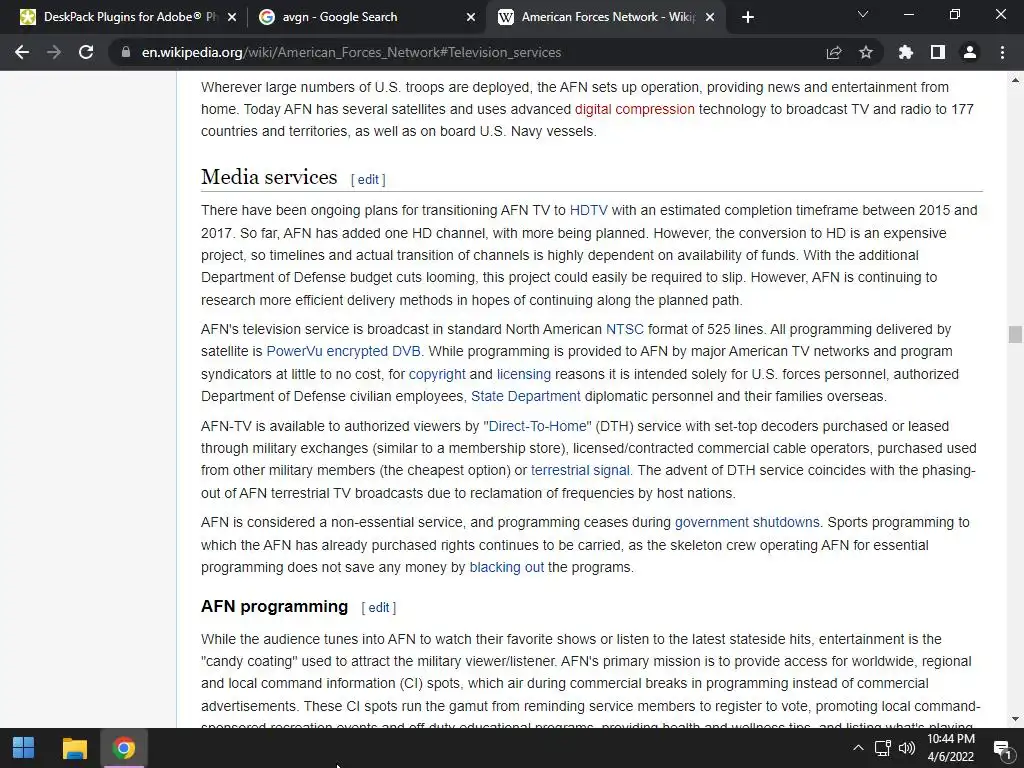The width and height of the screenshot is (1024, 768).
Task: Click the site lock icon in address bar
Action: click(x=126, y=52)
